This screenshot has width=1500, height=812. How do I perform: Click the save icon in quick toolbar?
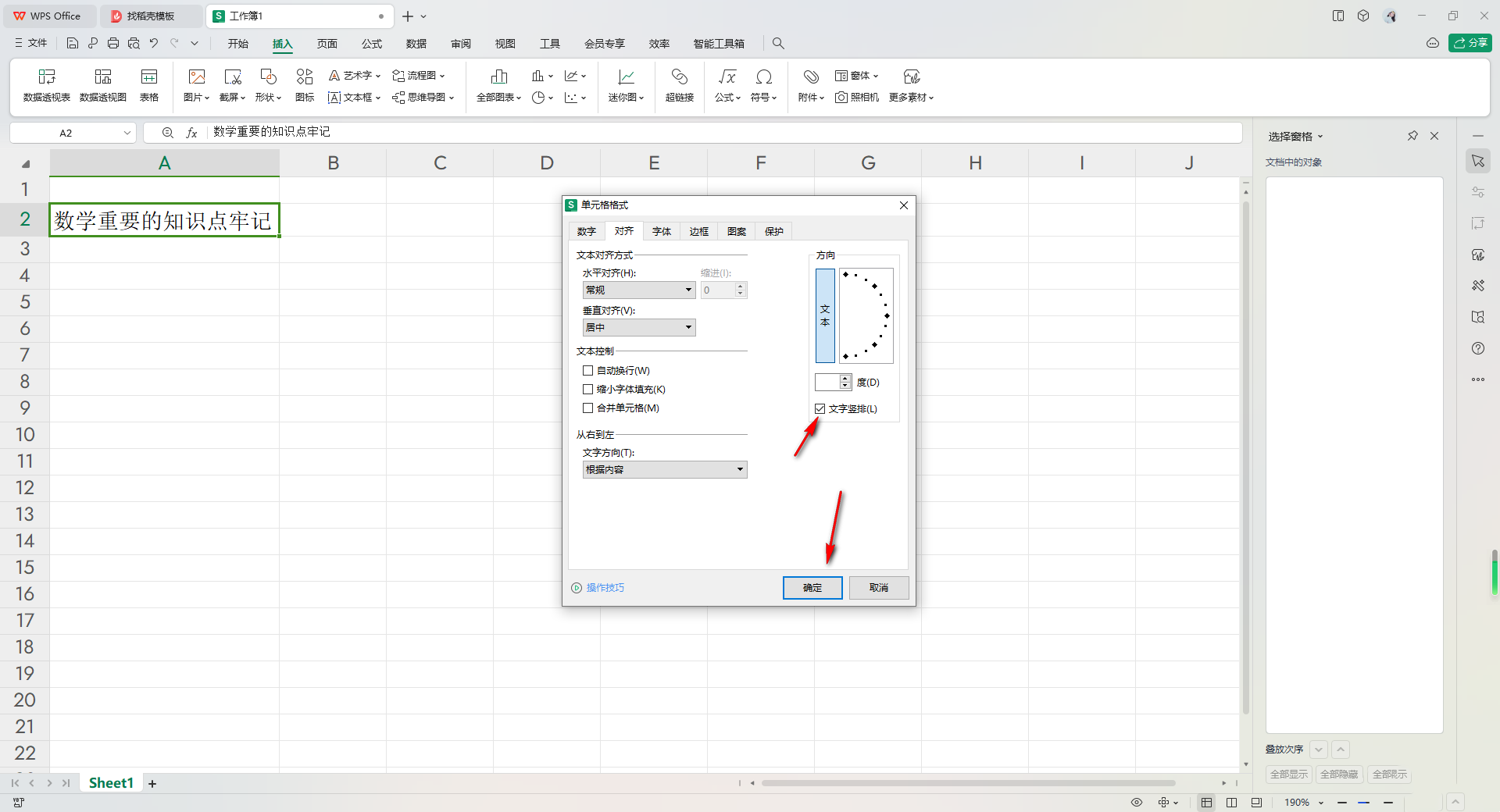point(73,44)
